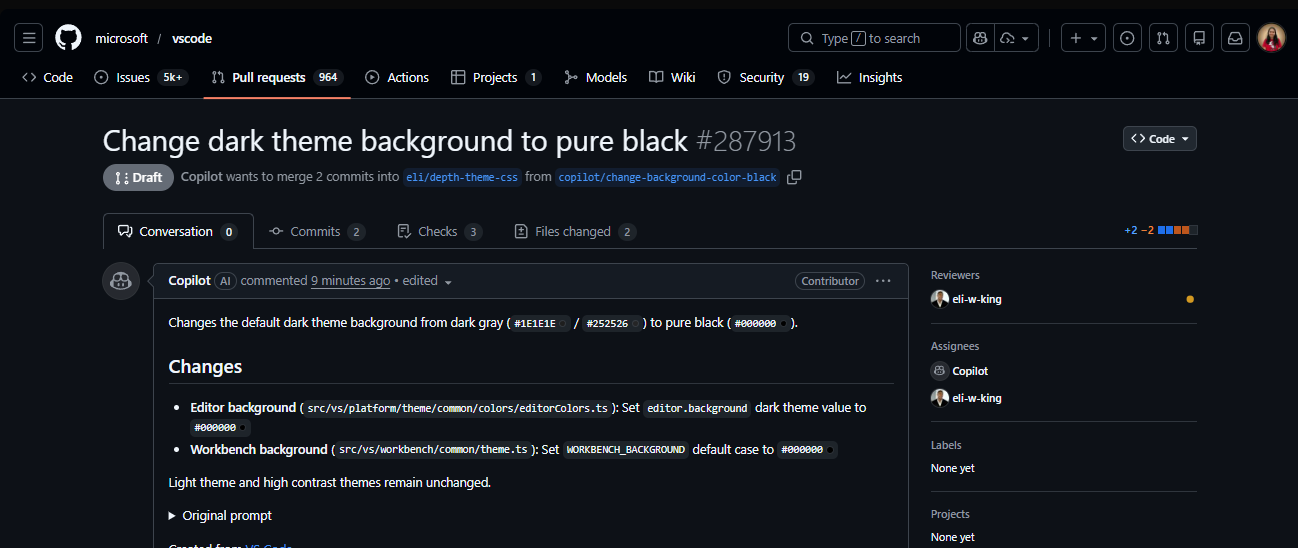1298x548 pixels.
Task: Click the #252526 color swatch dot
Action: 636,323
